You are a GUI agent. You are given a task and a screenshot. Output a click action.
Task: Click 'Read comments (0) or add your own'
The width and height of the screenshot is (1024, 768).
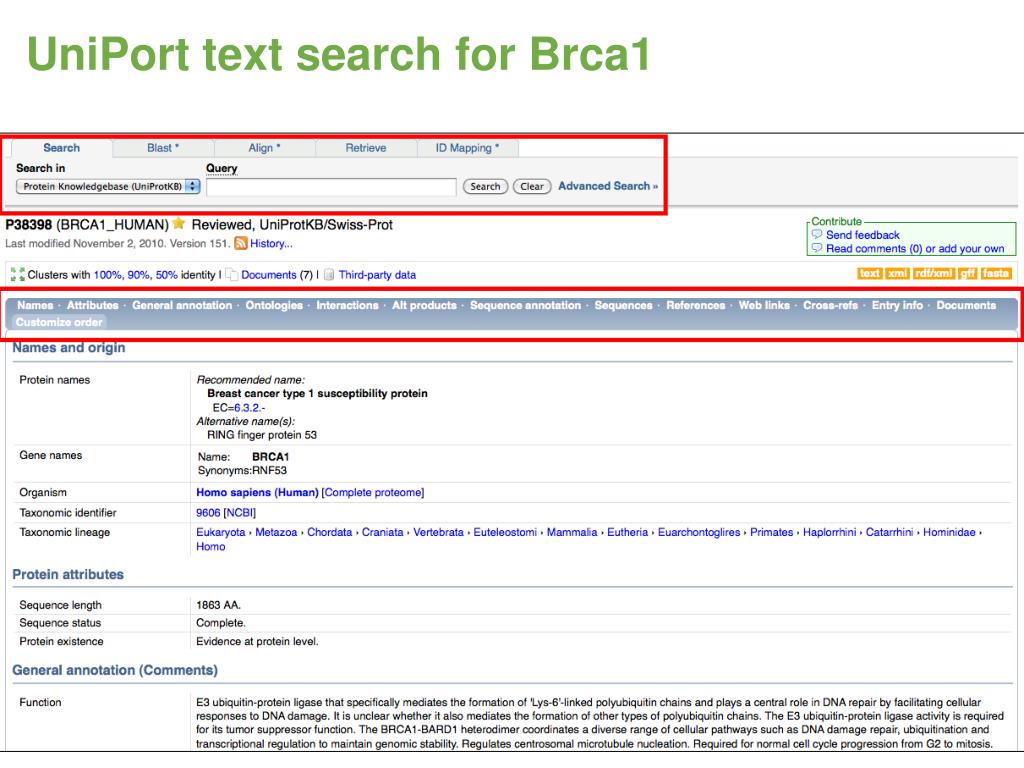(915, 249)
